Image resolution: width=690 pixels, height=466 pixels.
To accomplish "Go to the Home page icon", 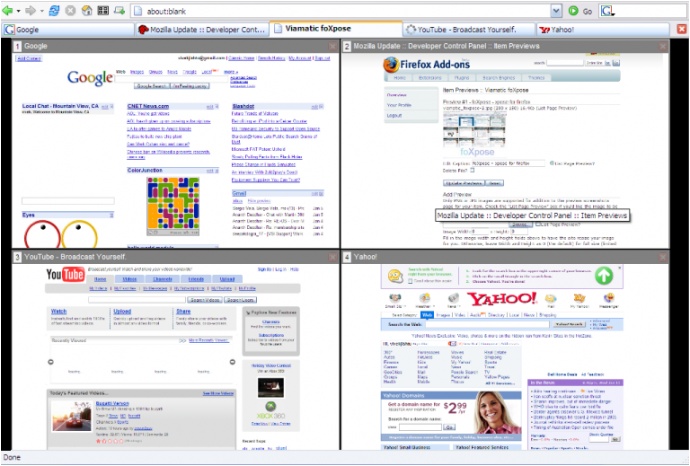I will point(87,10).
